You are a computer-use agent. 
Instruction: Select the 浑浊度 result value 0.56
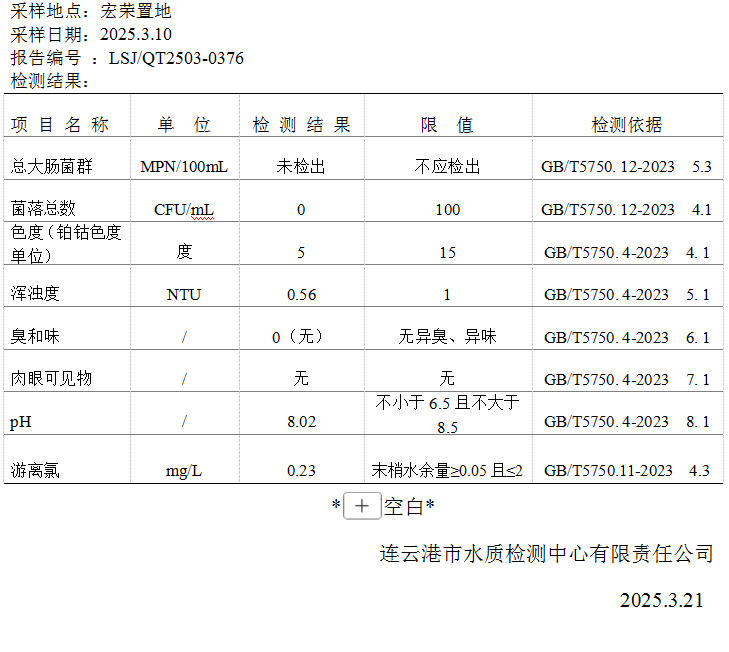point(301,294)
